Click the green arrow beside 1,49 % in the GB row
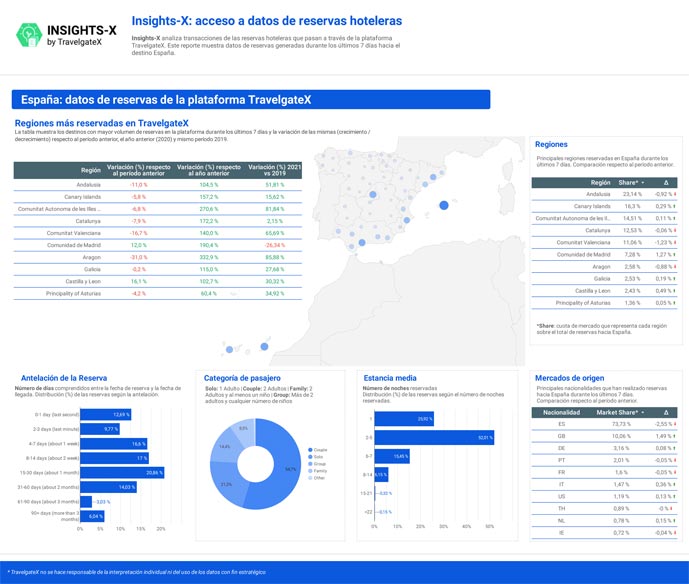 [x=675, y=436]
